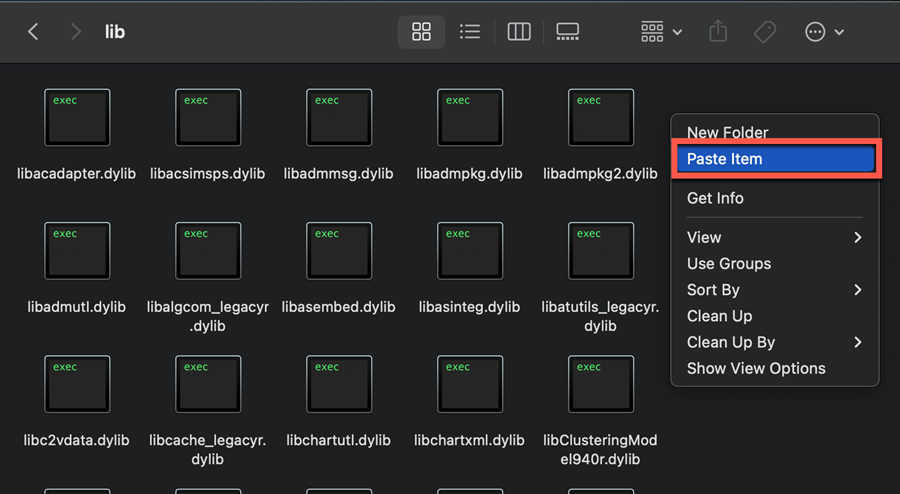Select libacadapter.dylib file icon
The height and width of the screenshot is (494, 900).
click(x=77, y=118)
